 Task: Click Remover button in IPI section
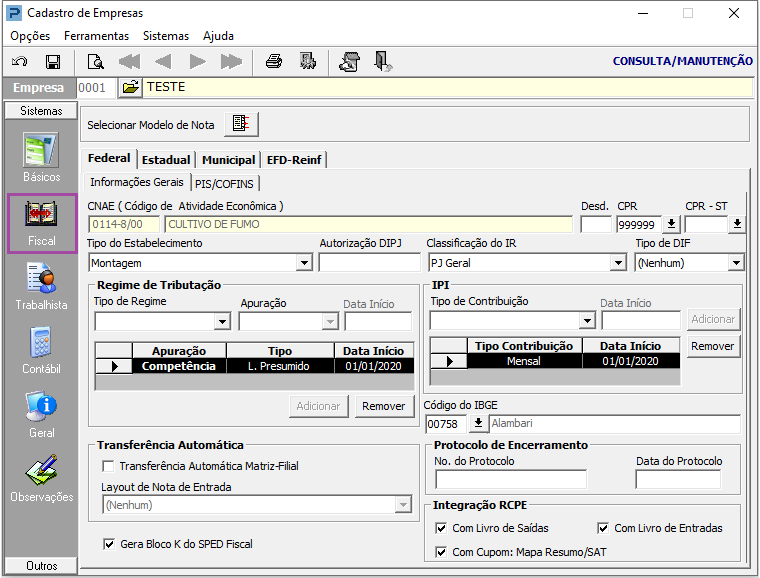(x=712, y=346)
